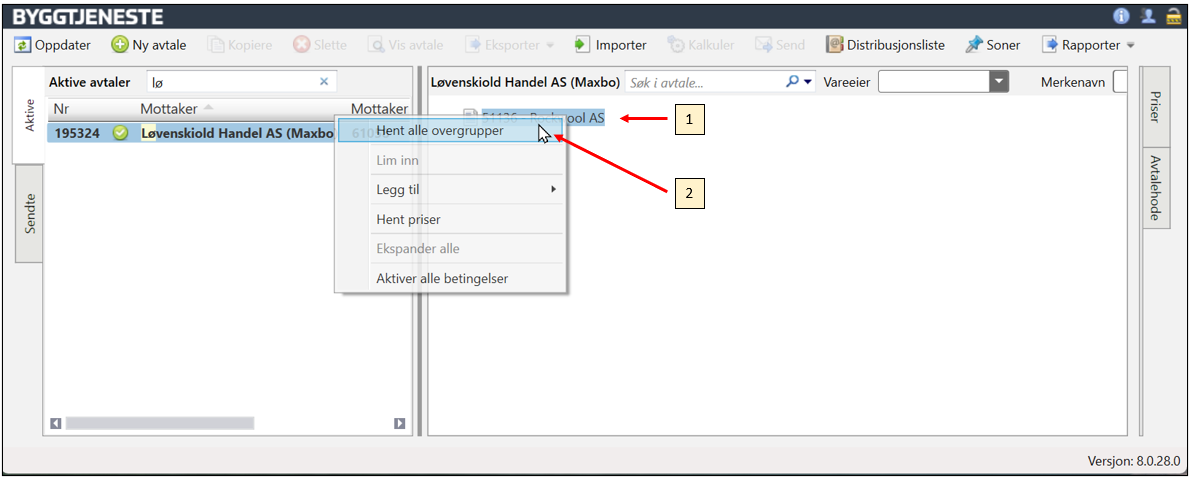This screenshot has width=1192, height=480.
Task: Open the Rapporter dropdown menu
Action: (1130, 45)
